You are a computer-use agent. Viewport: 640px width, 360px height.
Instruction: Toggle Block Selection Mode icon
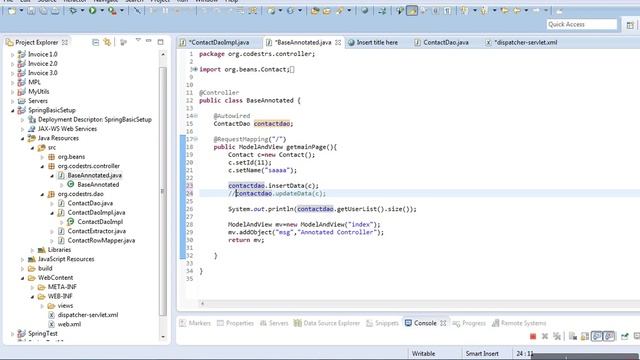(436, 11)
